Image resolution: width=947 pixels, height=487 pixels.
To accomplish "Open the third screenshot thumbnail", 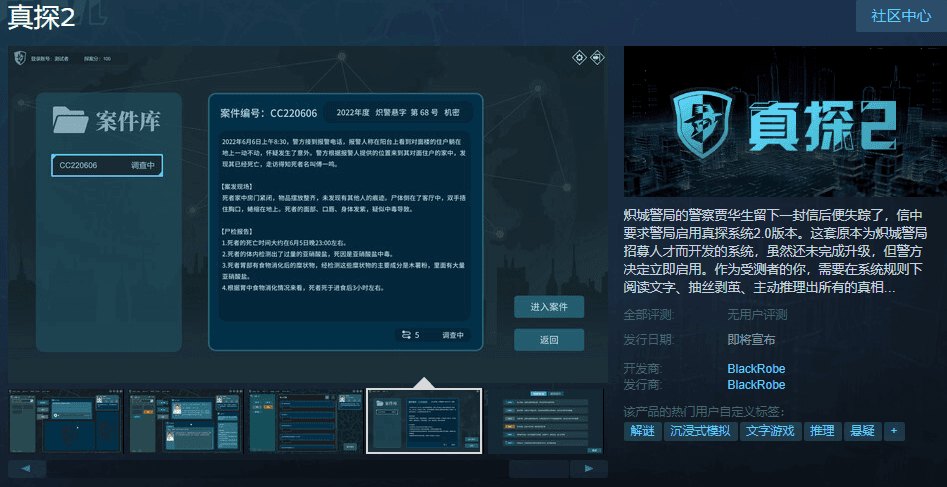I will tap(305, 421).
